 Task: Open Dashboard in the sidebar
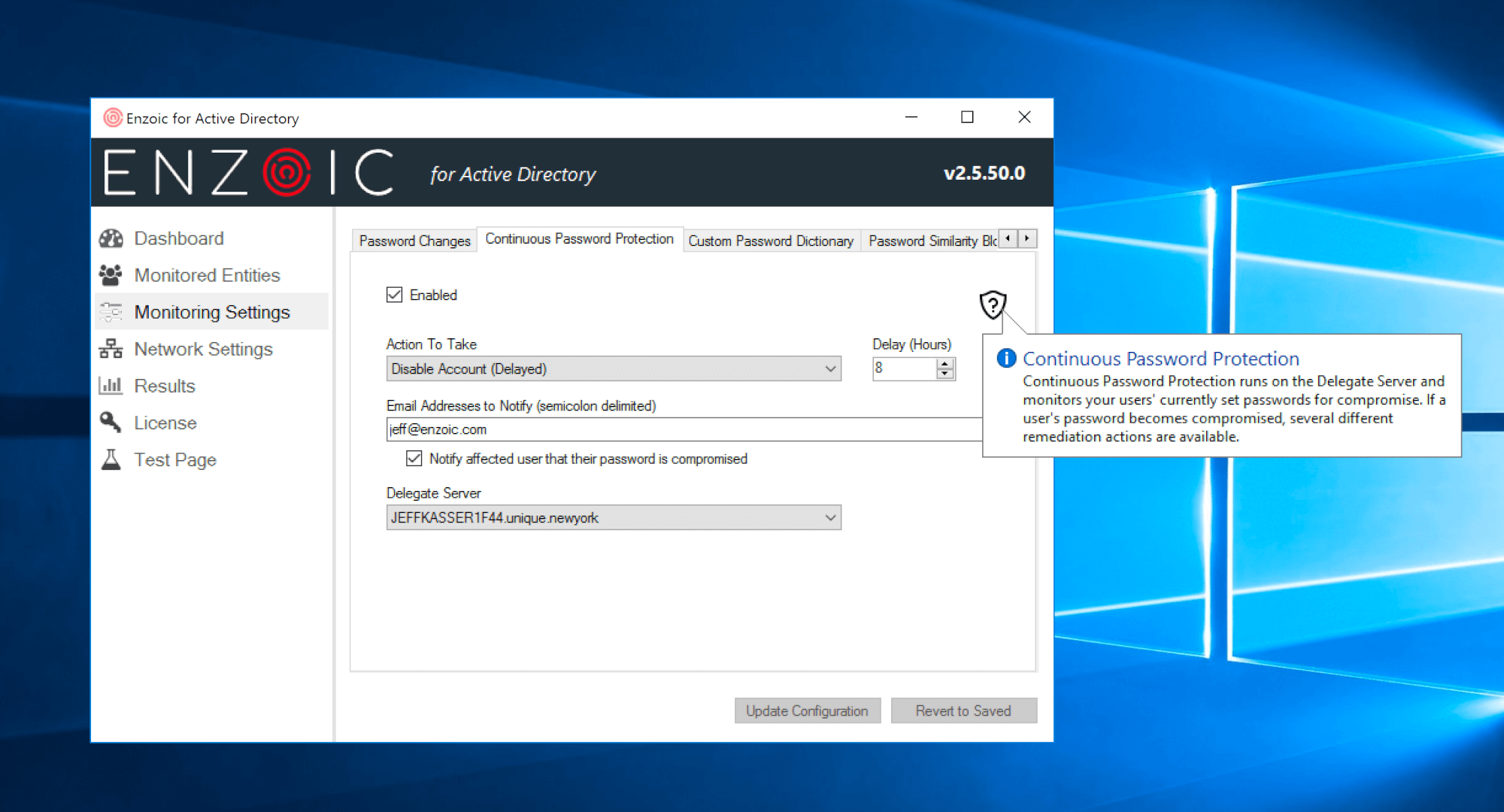(x=179, y=238)
